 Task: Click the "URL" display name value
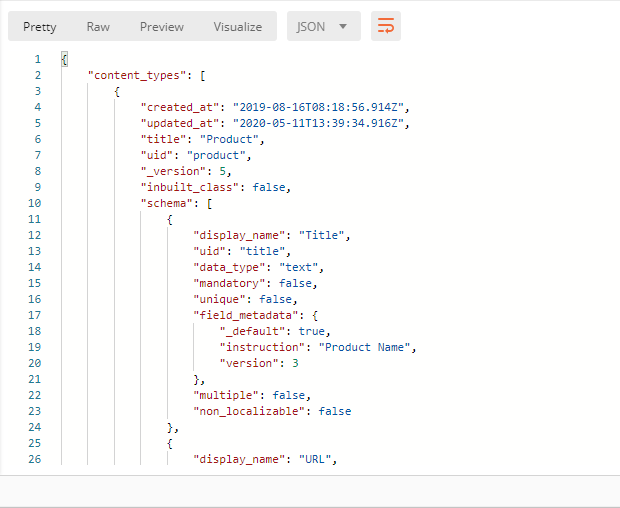coord(314,459)
